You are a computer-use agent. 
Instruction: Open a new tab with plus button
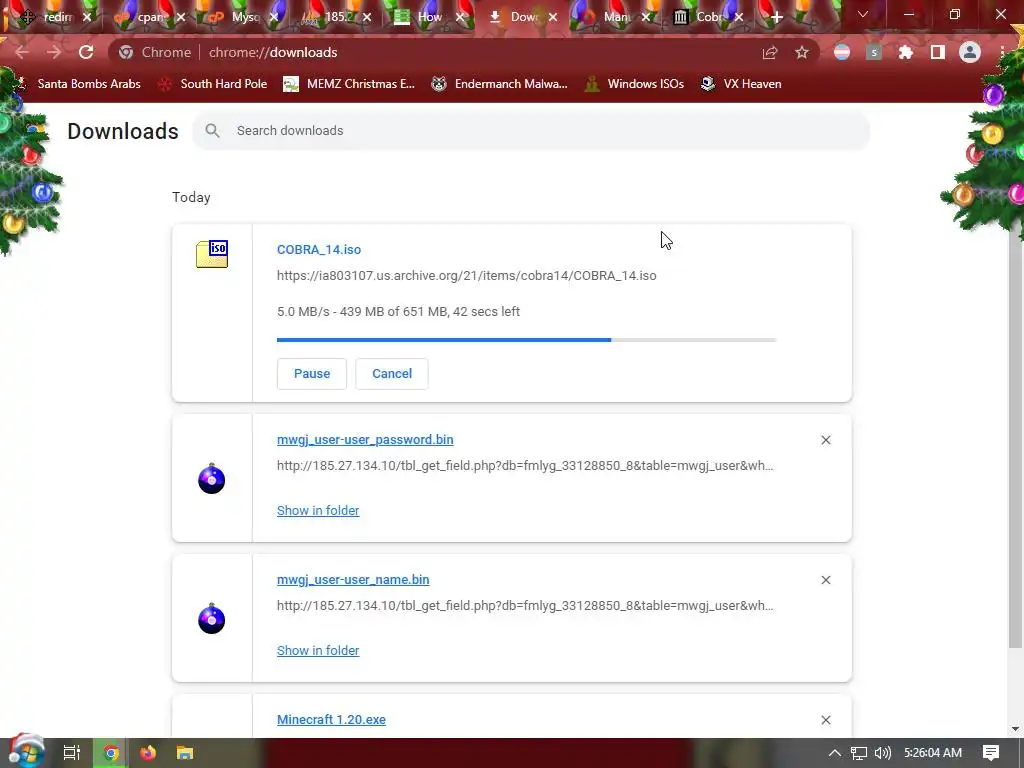(776, 18)
